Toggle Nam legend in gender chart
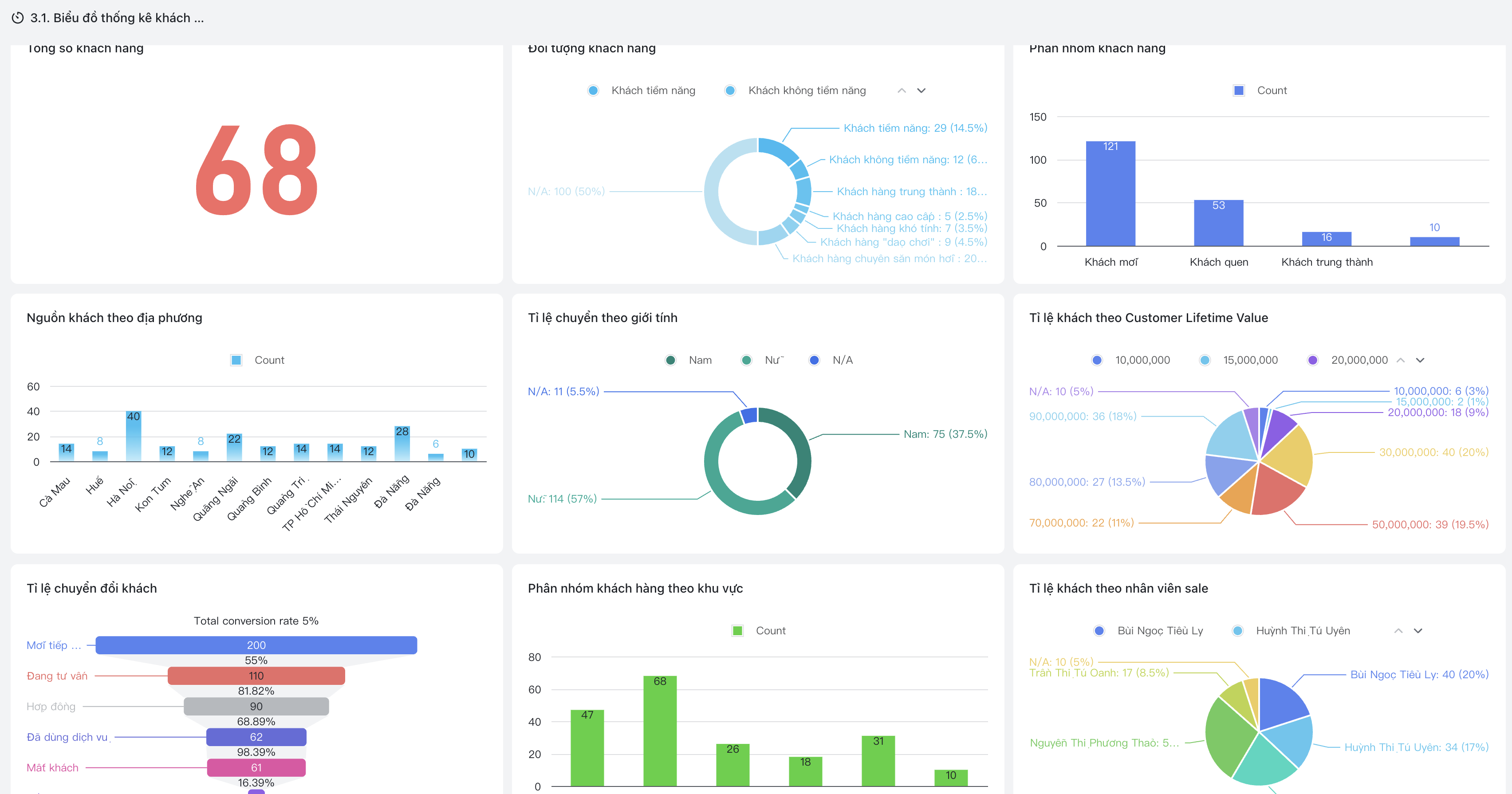The width and height of the screenshot is (1512, 794). tap(689, 360)
